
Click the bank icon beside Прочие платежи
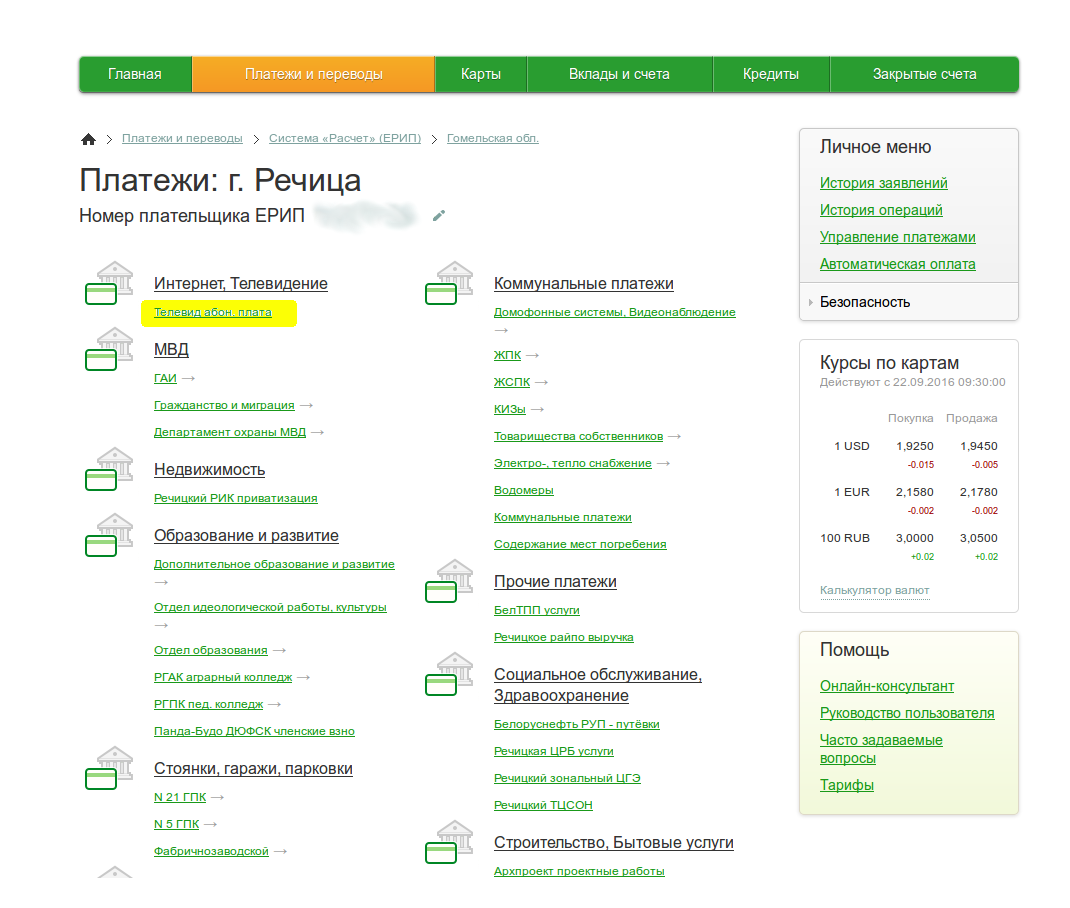click(x=449, y=581)
